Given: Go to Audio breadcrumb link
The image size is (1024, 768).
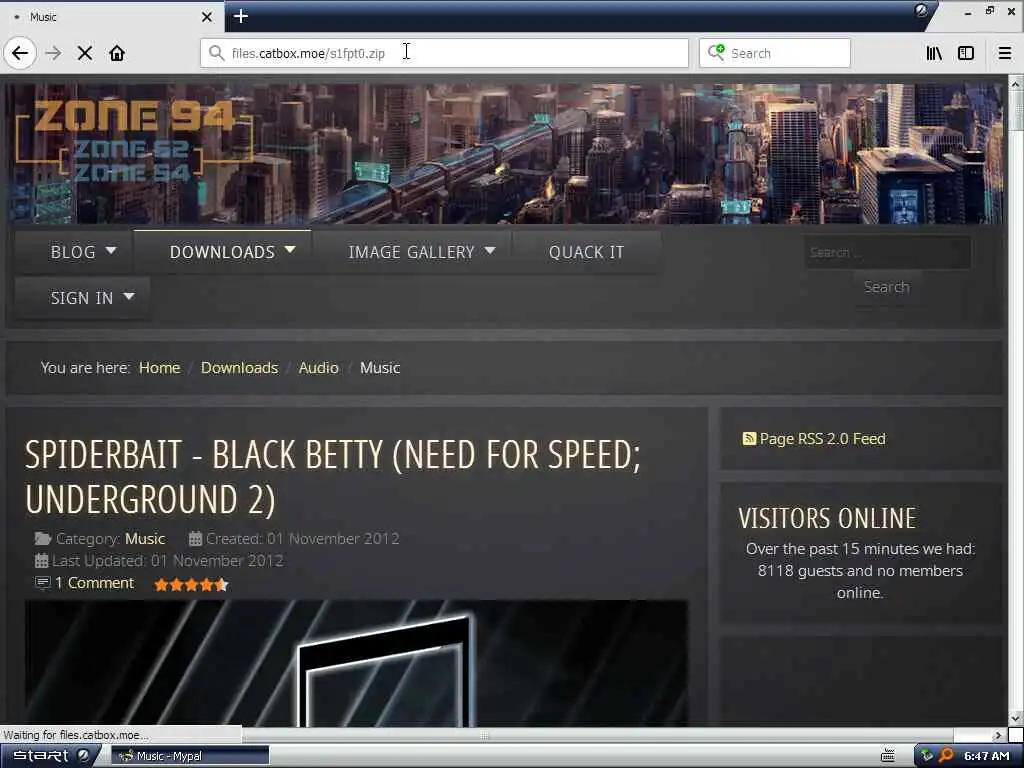Looking at the screenshot, I should [x=319, y=368].
